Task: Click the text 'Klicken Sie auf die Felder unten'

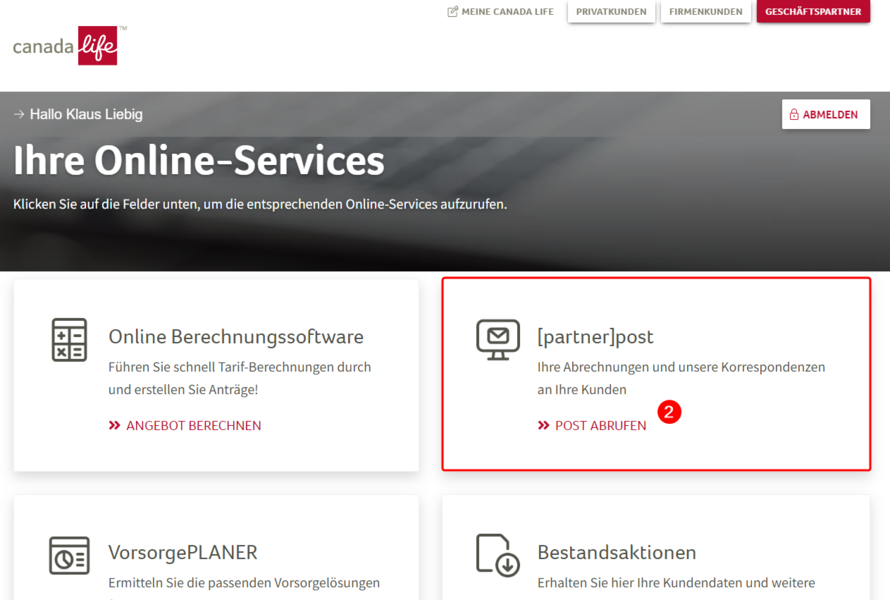Action: tap(106, 204)
